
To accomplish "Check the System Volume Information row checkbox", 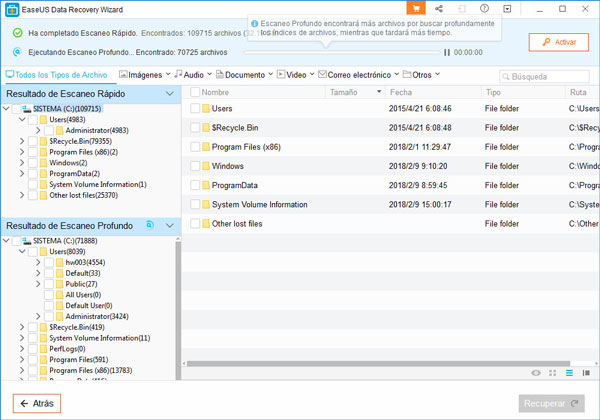I will click(195, 204).
